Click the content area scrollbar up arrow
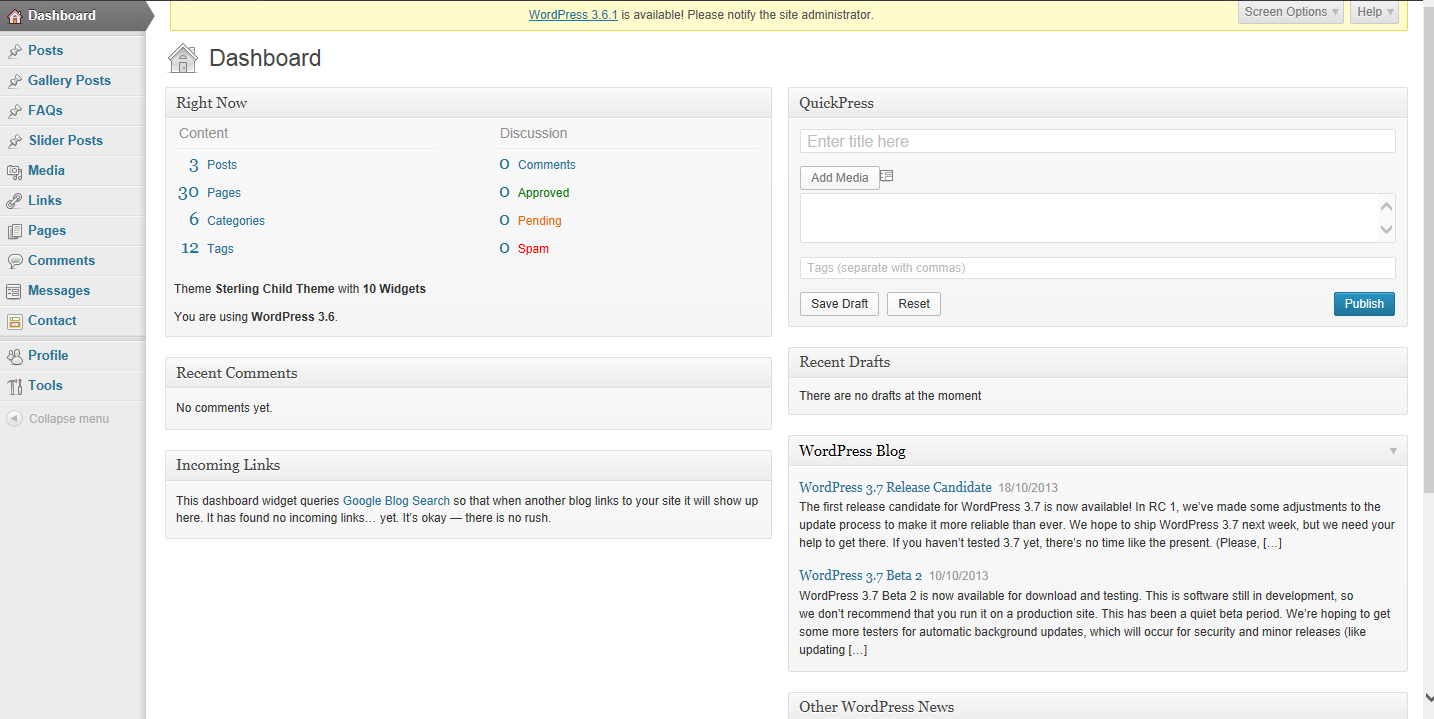The image size is (1434, 719). pos(1386,206)
